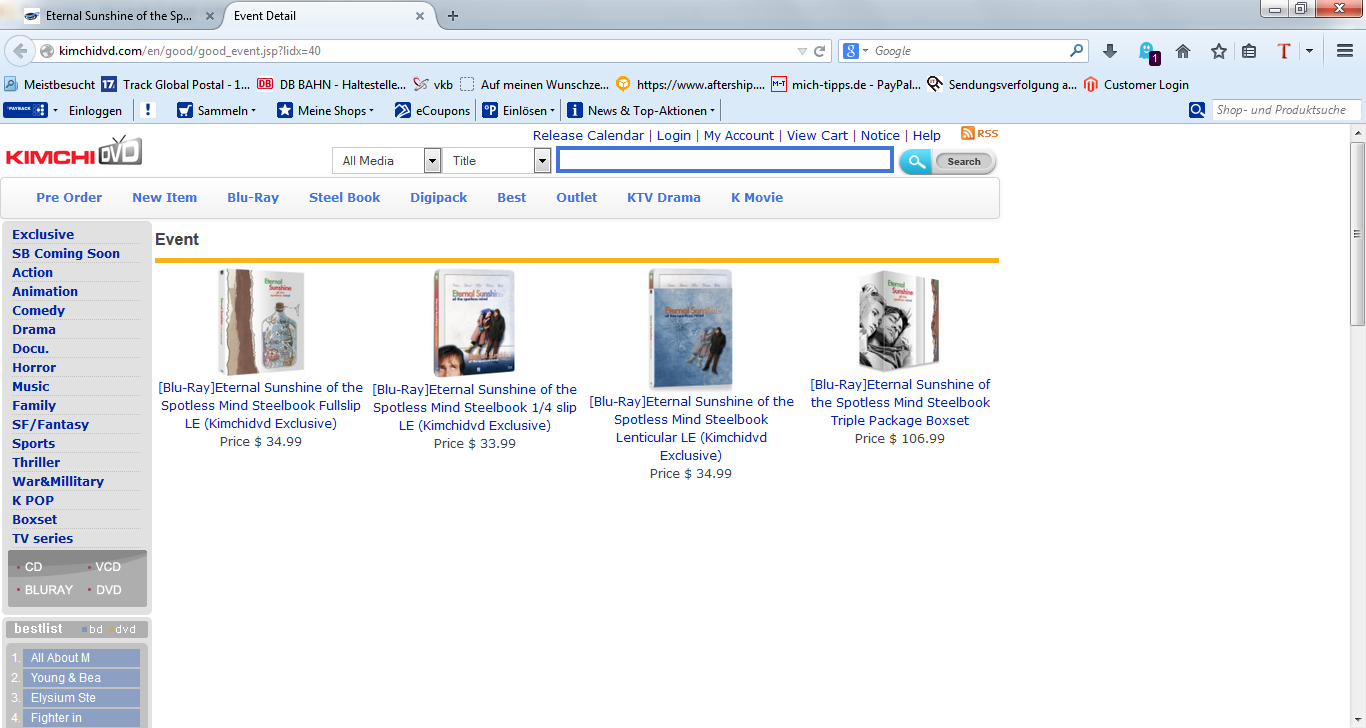This screenshot has height=728, width=1366.
Task: Open a new tab with the plus button
Action: point(453,16)
